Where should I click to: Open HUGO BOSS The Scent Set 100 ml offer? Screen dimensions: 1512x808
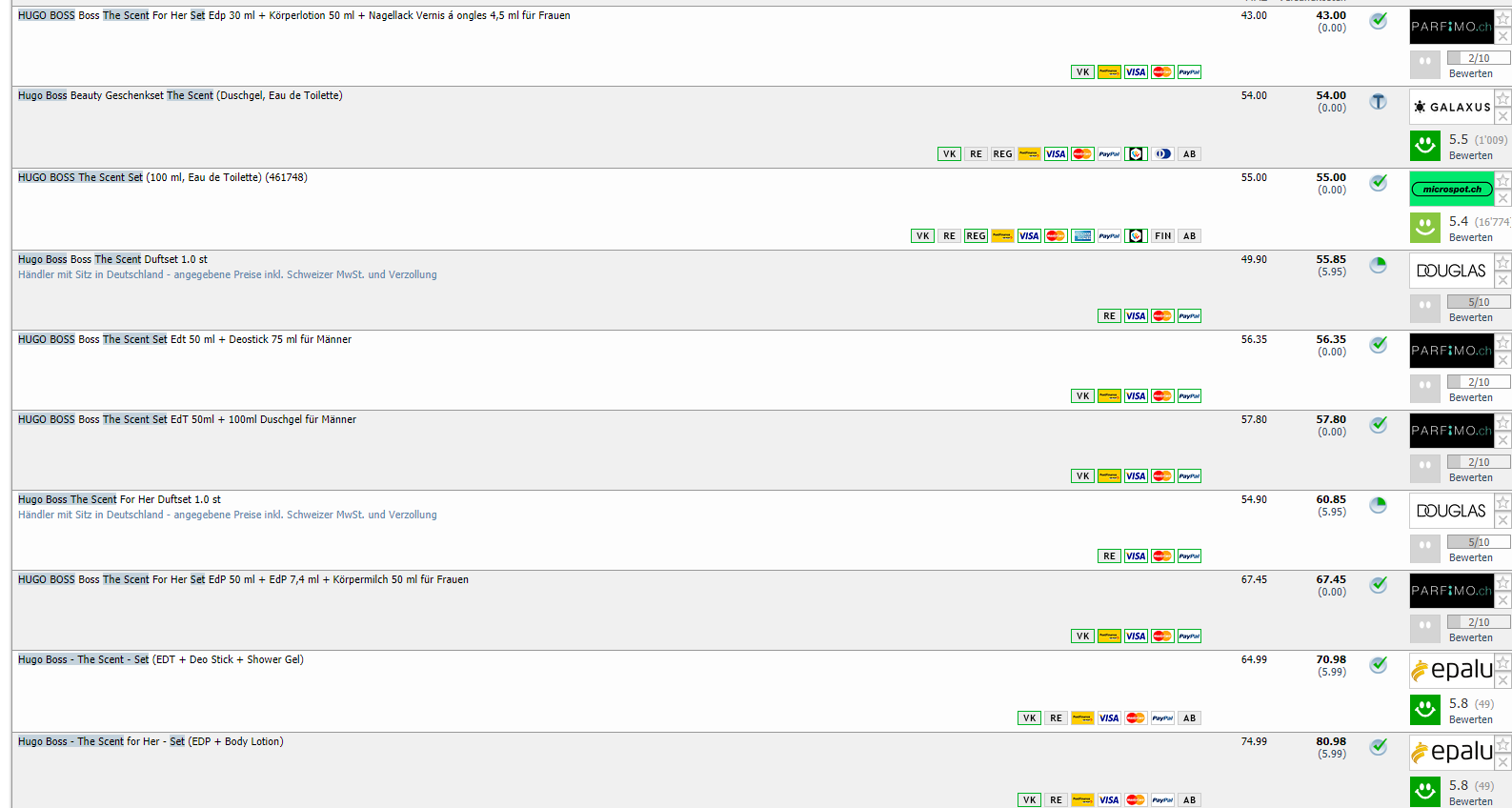pos(162,177)
